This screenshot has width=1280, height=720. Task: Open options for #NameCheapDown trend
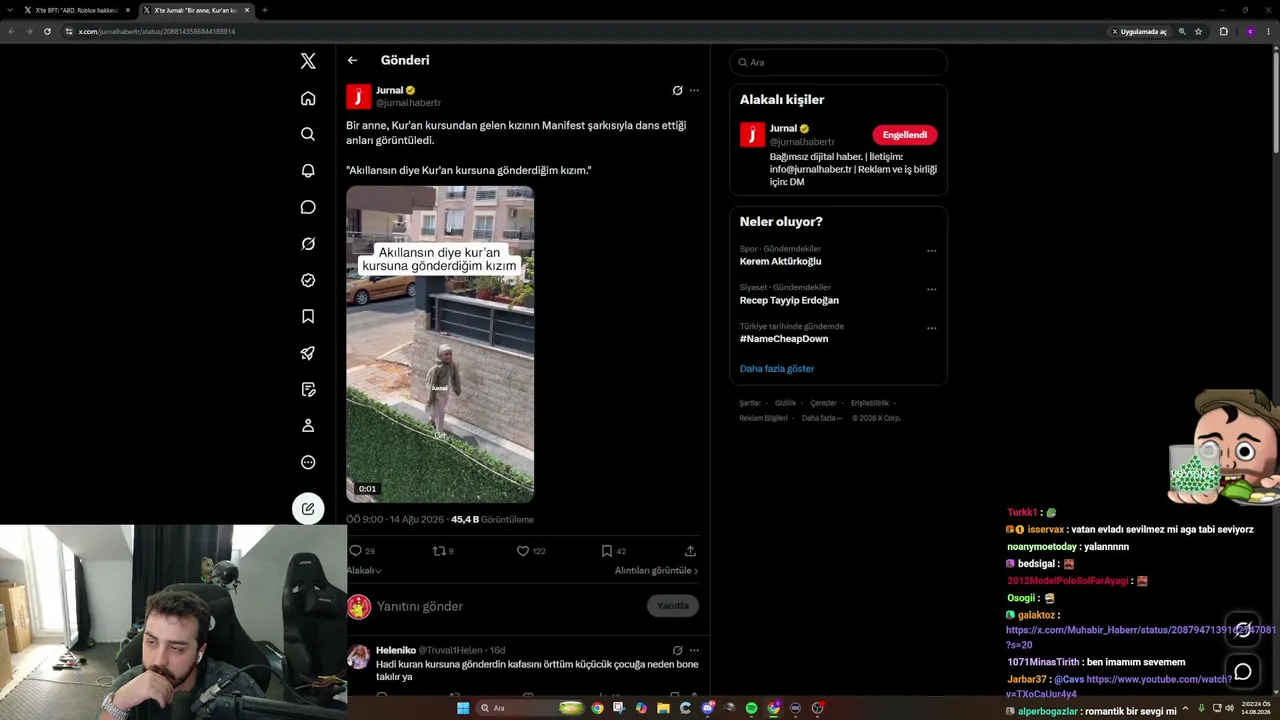coord(931,328)
